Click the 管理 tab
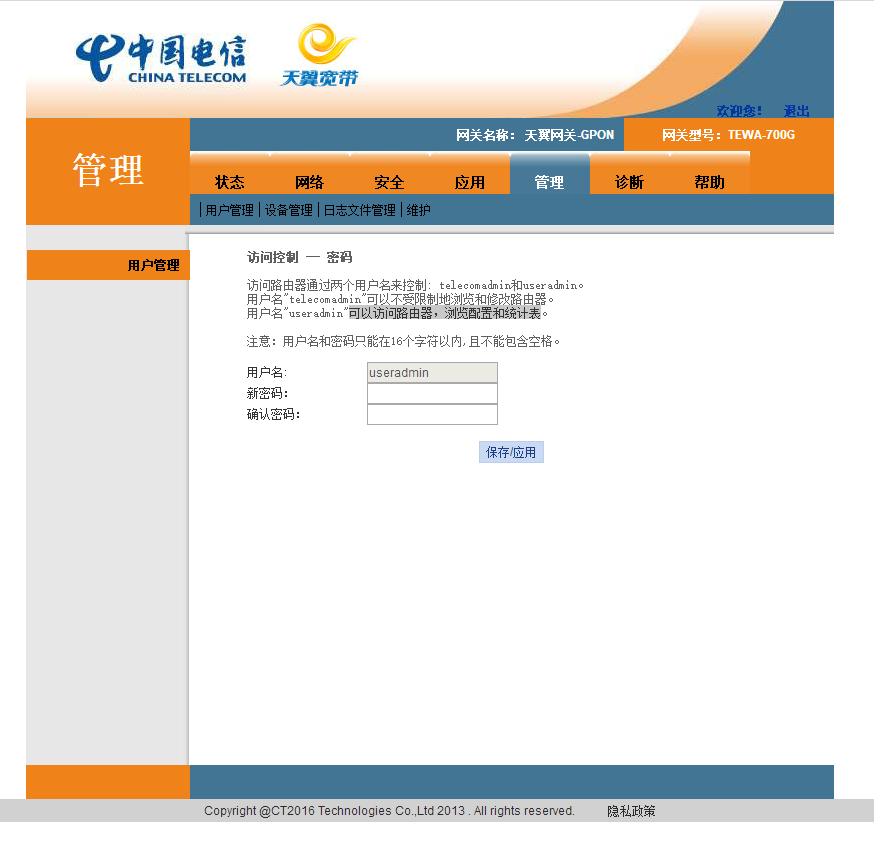The image size is (874, 842). pos(549,182)
